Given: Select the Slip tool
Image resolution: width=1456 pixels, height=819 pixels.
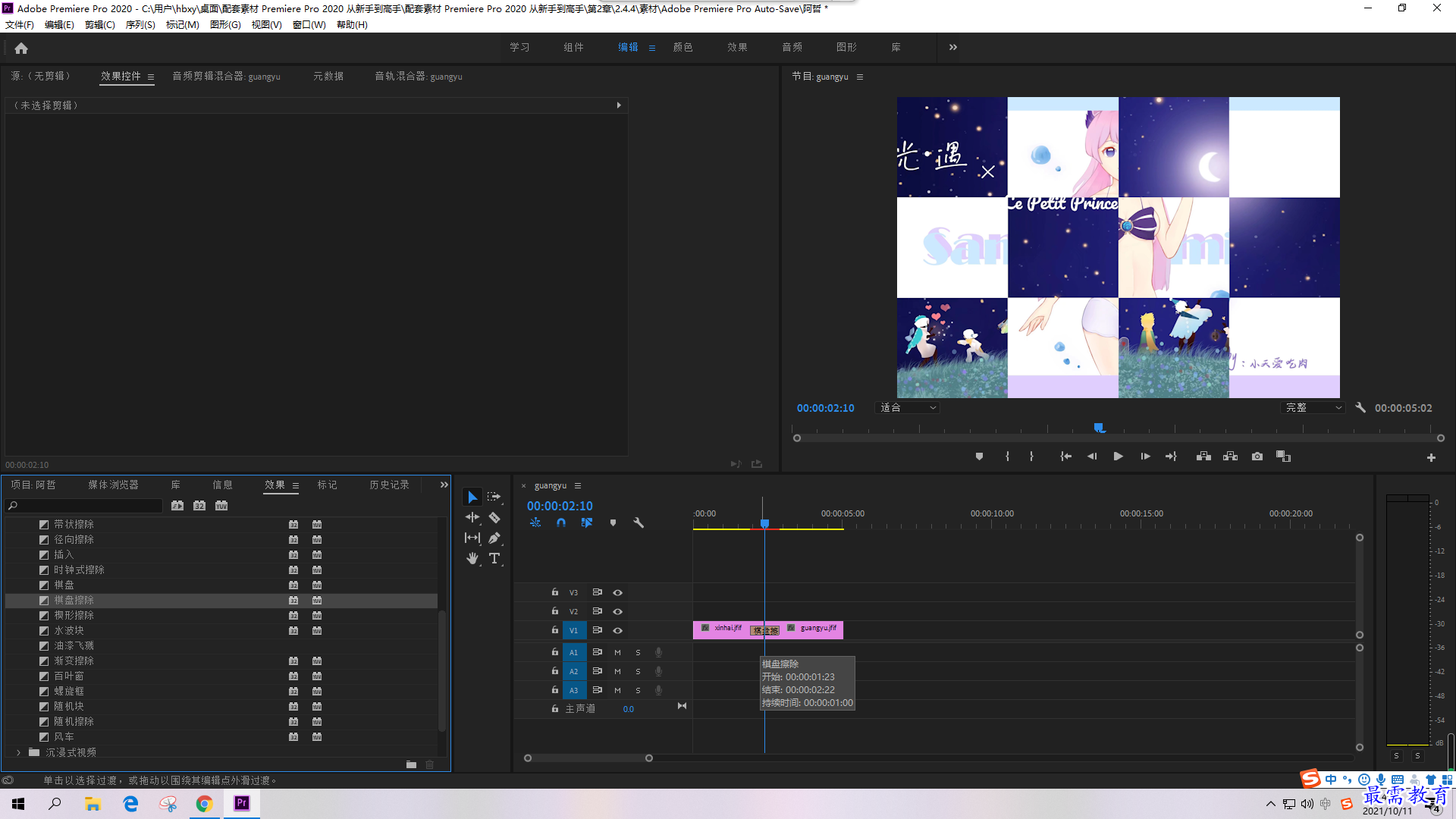Looking at the screenshot, I should tap(472, 538).
